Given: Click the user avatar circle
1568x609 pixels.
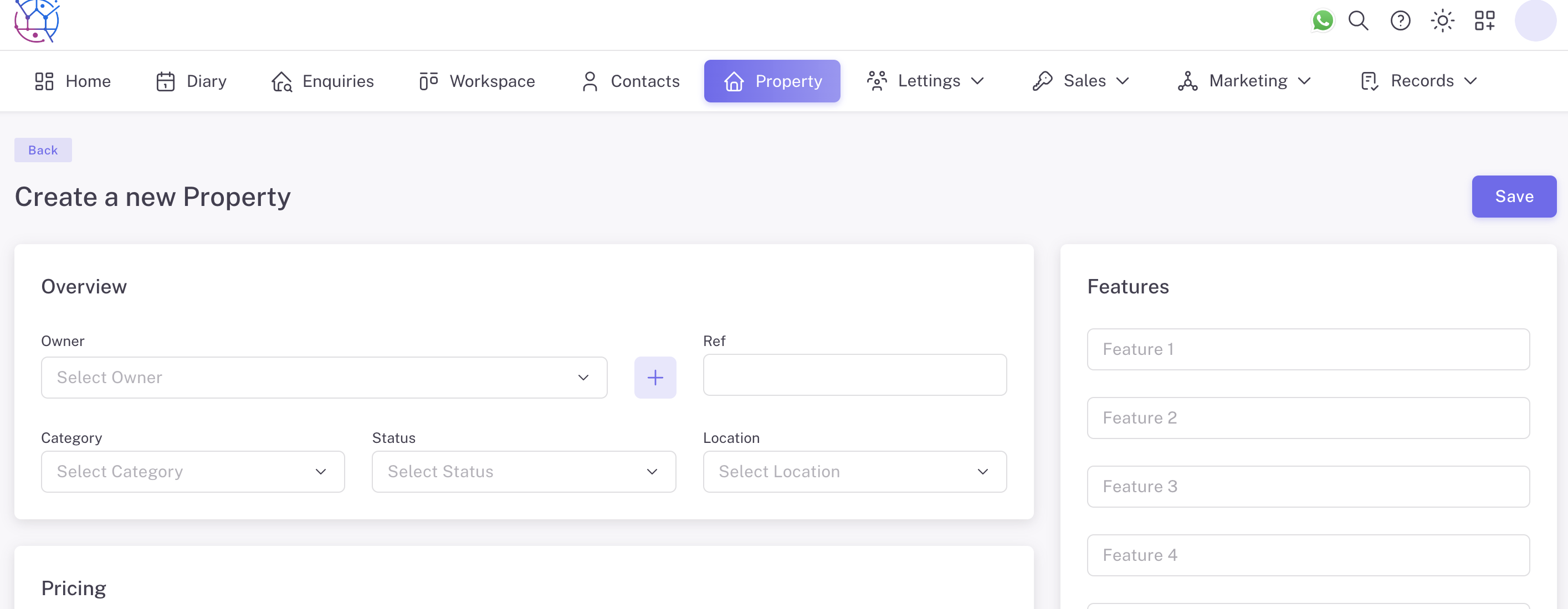Looking at the screenshot, I should click(1535, 20).
